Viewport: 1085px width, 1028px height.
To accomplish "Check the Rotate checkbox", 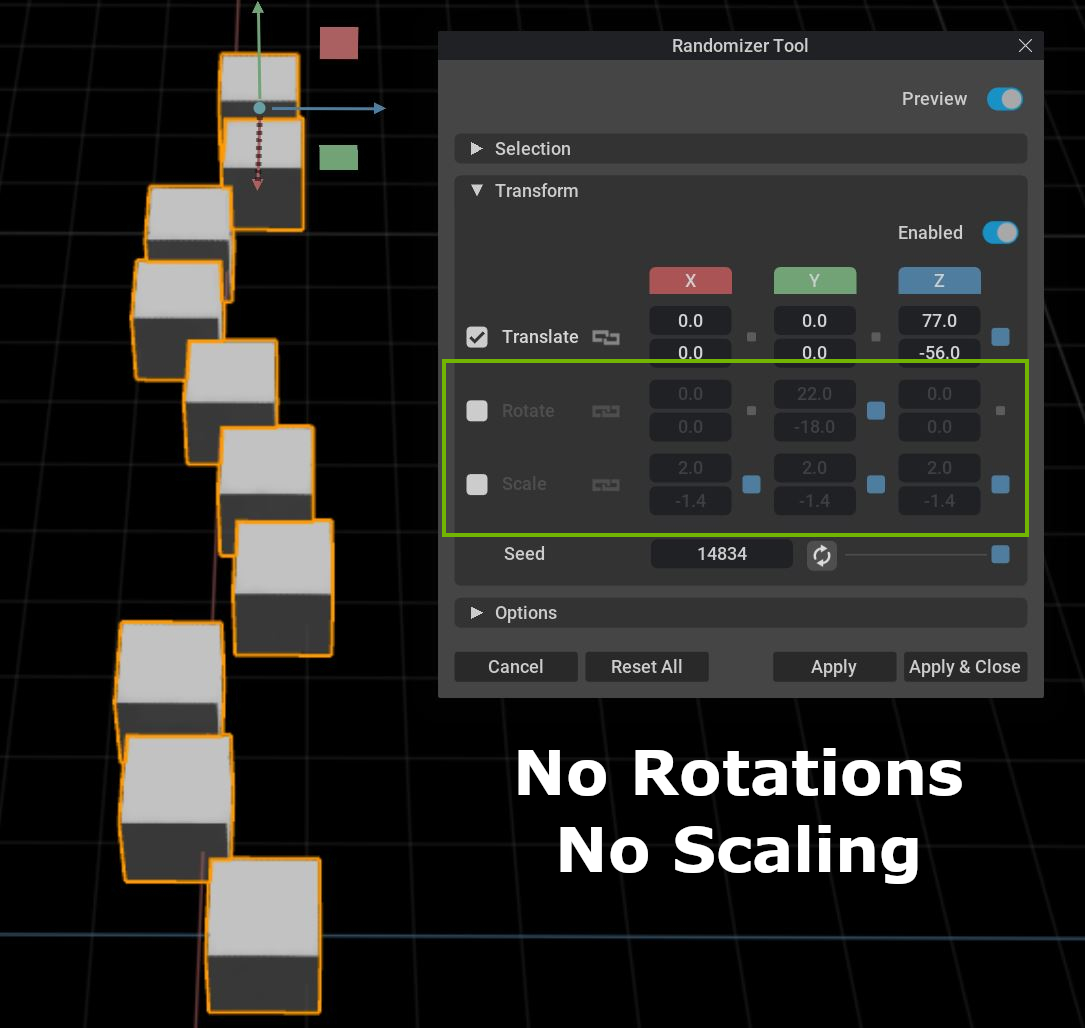I will (x=477, y=411).
